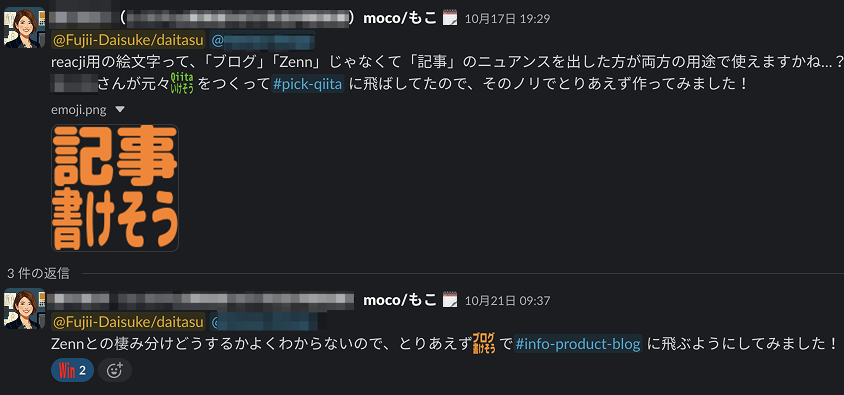Click the emoji.png file name
844x395 pixels.
(x=79, y=110)
